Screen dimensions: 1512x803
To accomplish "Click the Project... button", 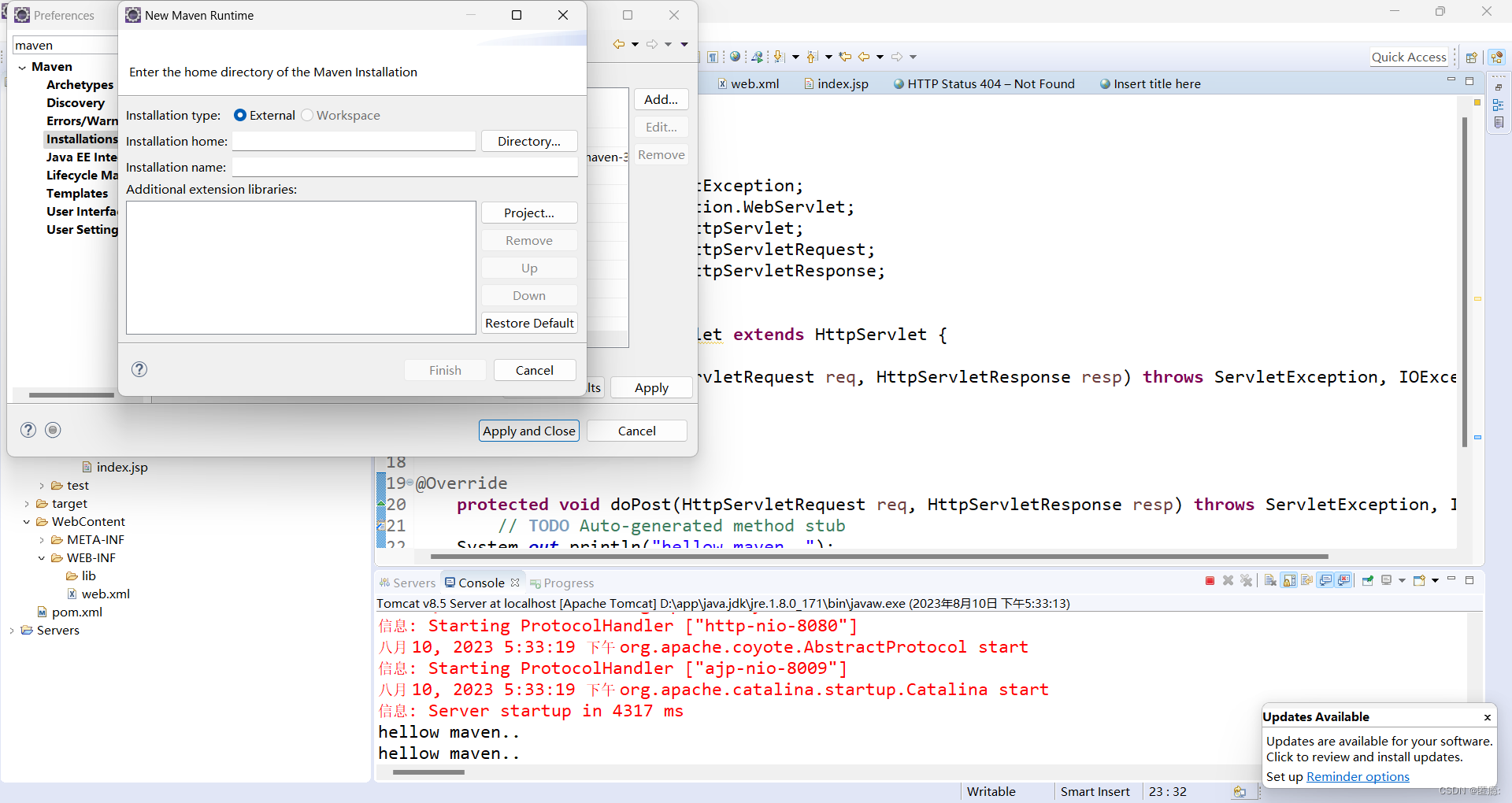I will 529,213.
